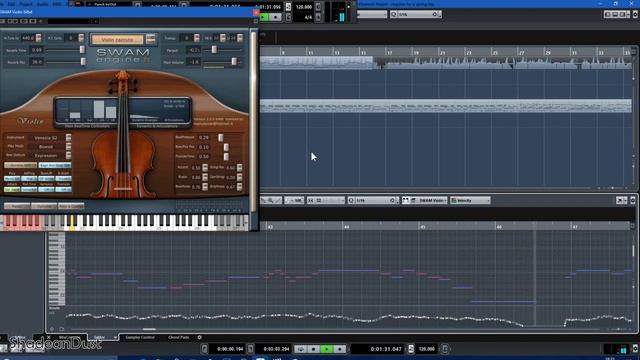Screen dimensions: 640x360
Task: Adjust the M.Tune Hz stepper
Action: click(38, 38)
